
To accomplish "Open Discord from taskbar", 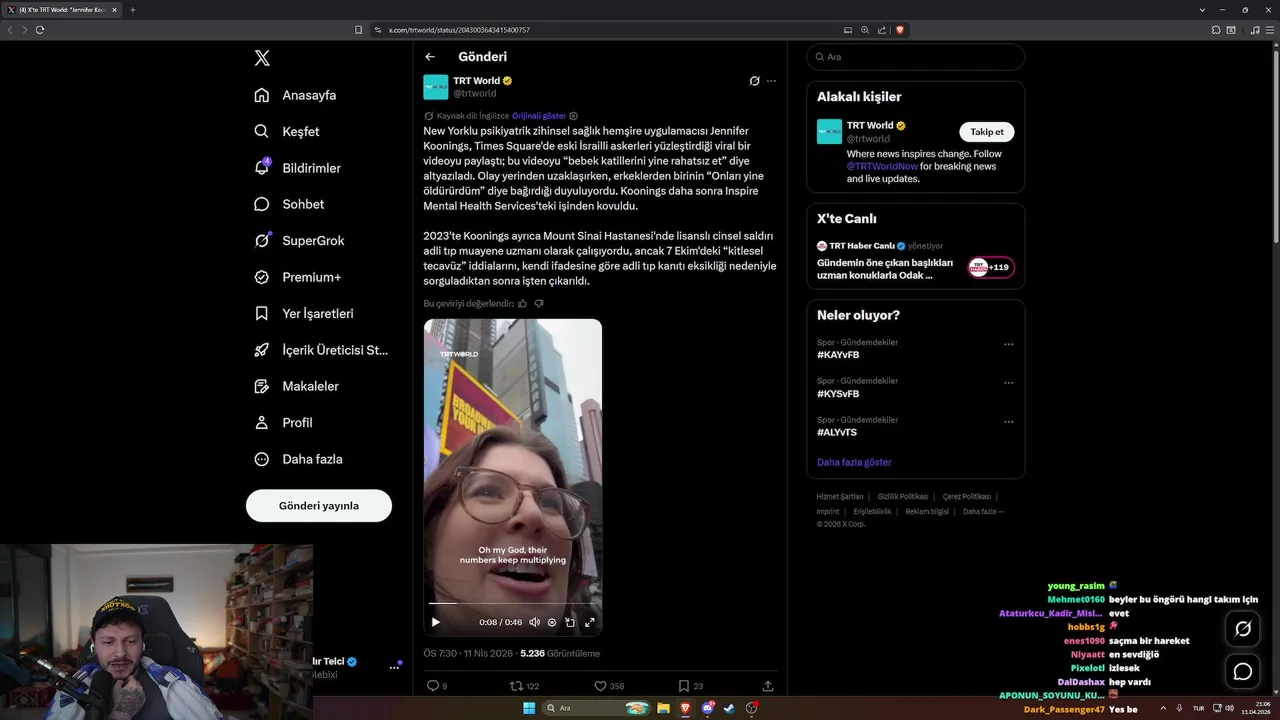I will pos(708,708).
